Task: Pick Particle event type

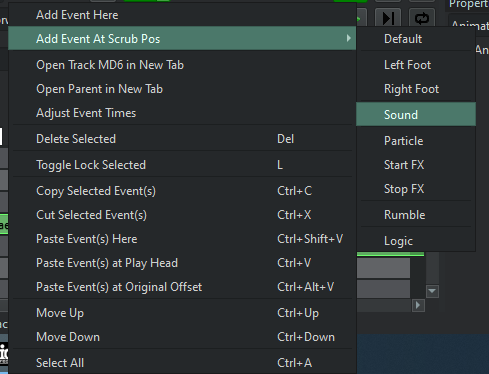Action: point(416,141)
